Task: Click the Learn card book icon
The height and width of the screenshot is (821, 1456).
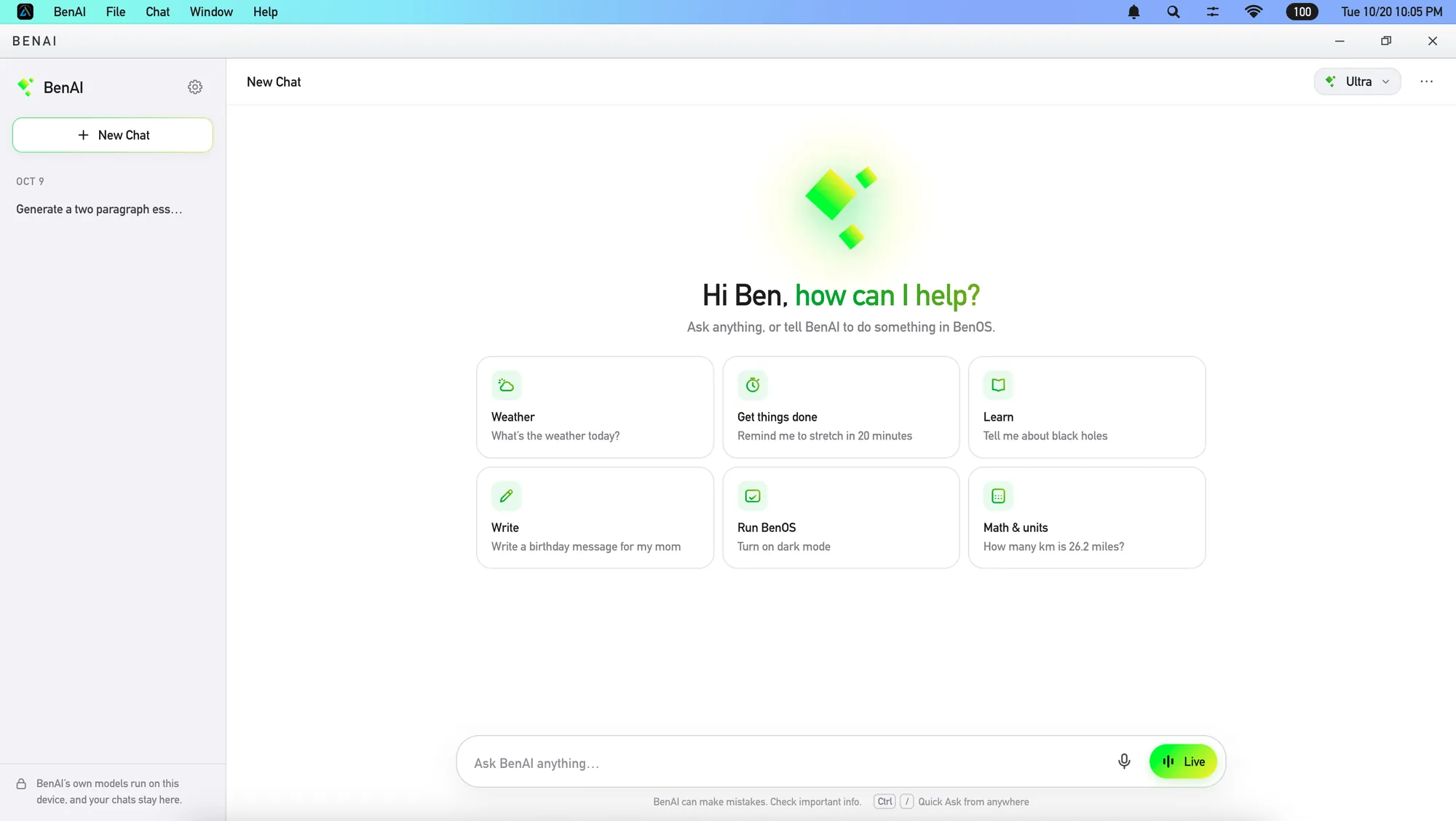Action: coord(998,385)
